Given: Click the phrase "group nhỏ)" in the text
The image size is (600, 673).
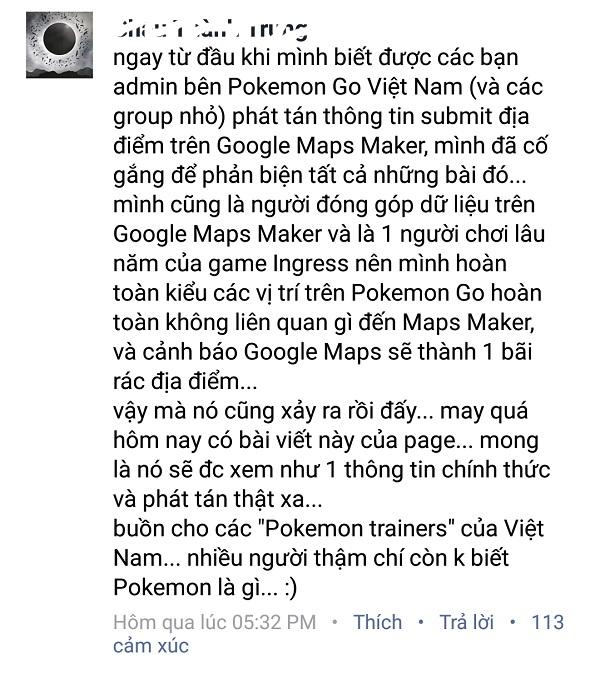Looking at the screenshot, I should pyautogui.click(x=169, y=117).
